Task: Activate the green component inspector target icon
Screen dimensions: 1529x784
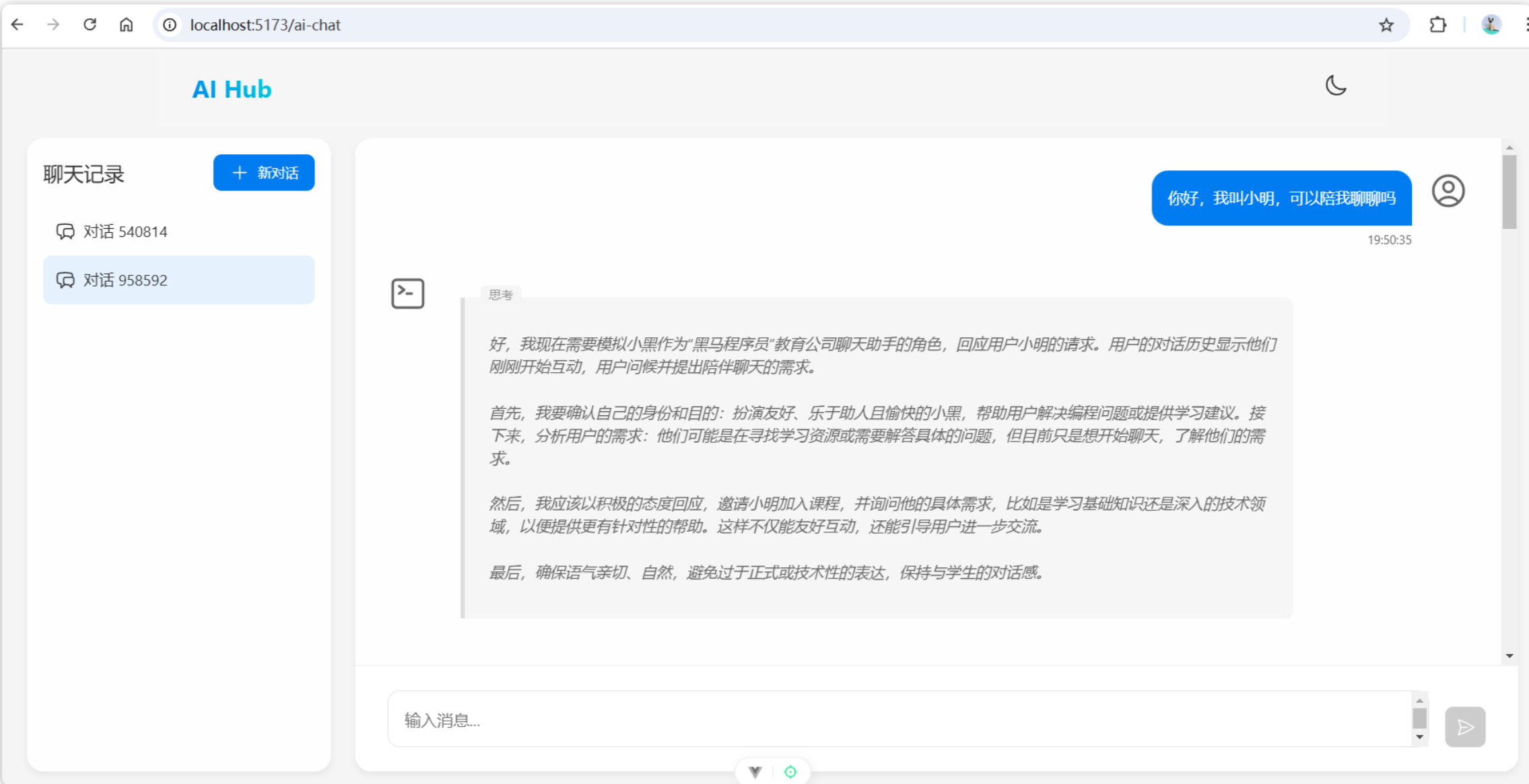Action: (x=791, y=771)
